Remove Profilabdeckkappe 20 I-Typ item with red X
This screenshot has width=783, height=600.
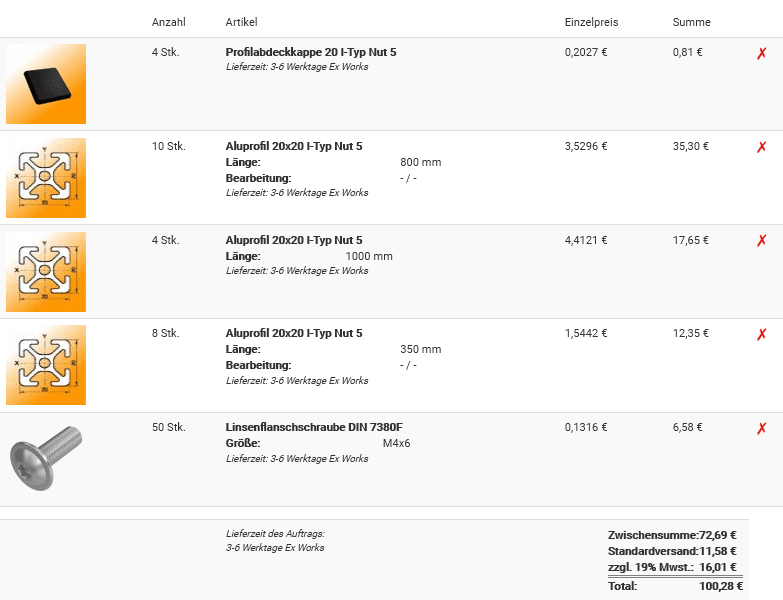pyautogui.click(x=762, y=53)
